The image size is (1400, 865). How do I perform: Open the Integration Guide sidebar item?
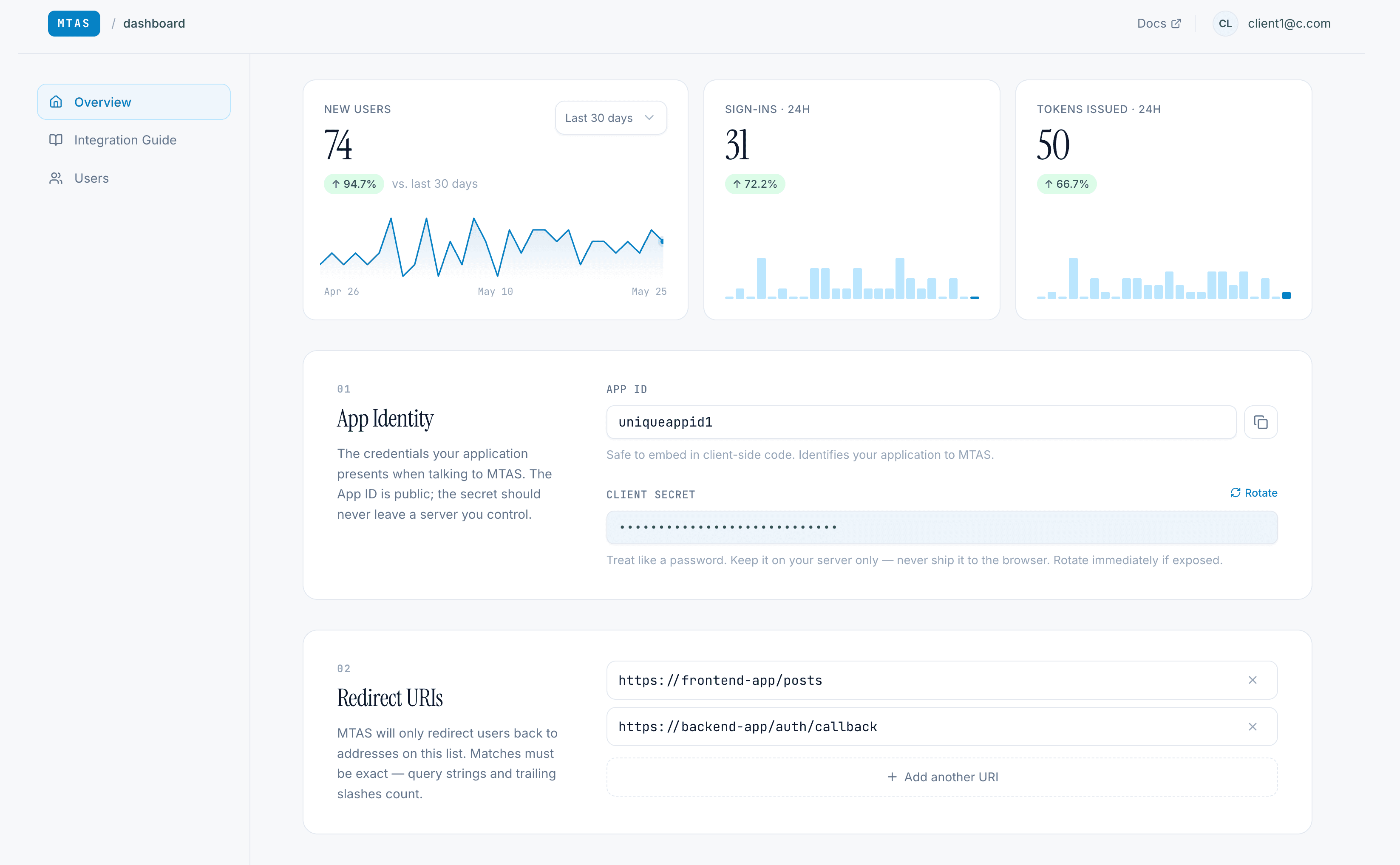pyautogui.click(x=134, y=140)
